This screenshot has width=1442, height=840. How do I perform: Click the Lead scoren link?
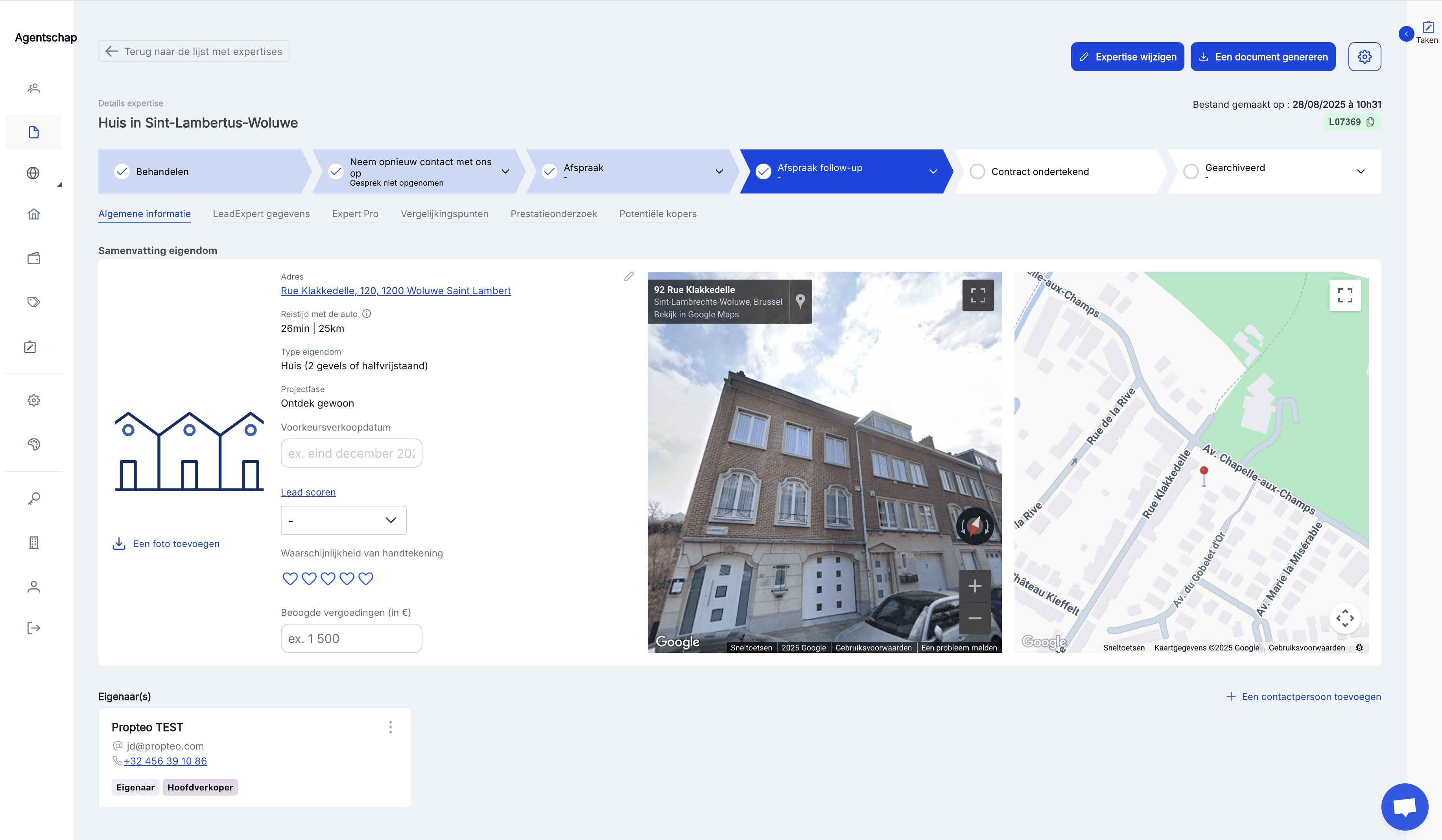click(308, 492)
